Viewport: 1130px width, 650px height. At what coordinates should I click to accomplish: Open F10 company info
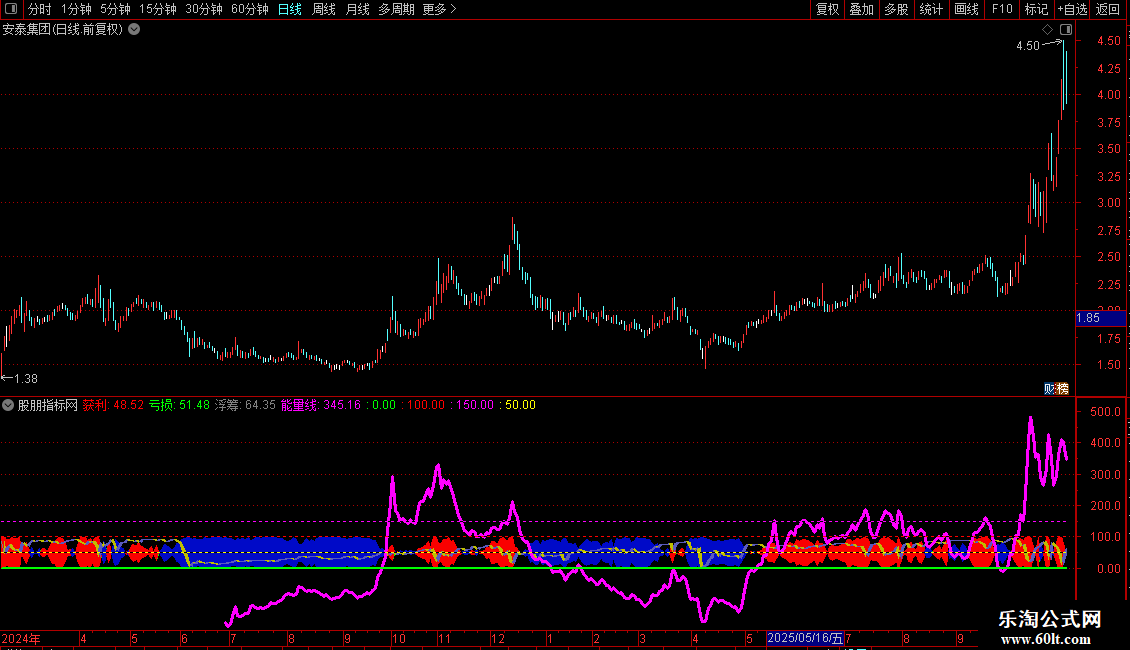click(1002, 9)
